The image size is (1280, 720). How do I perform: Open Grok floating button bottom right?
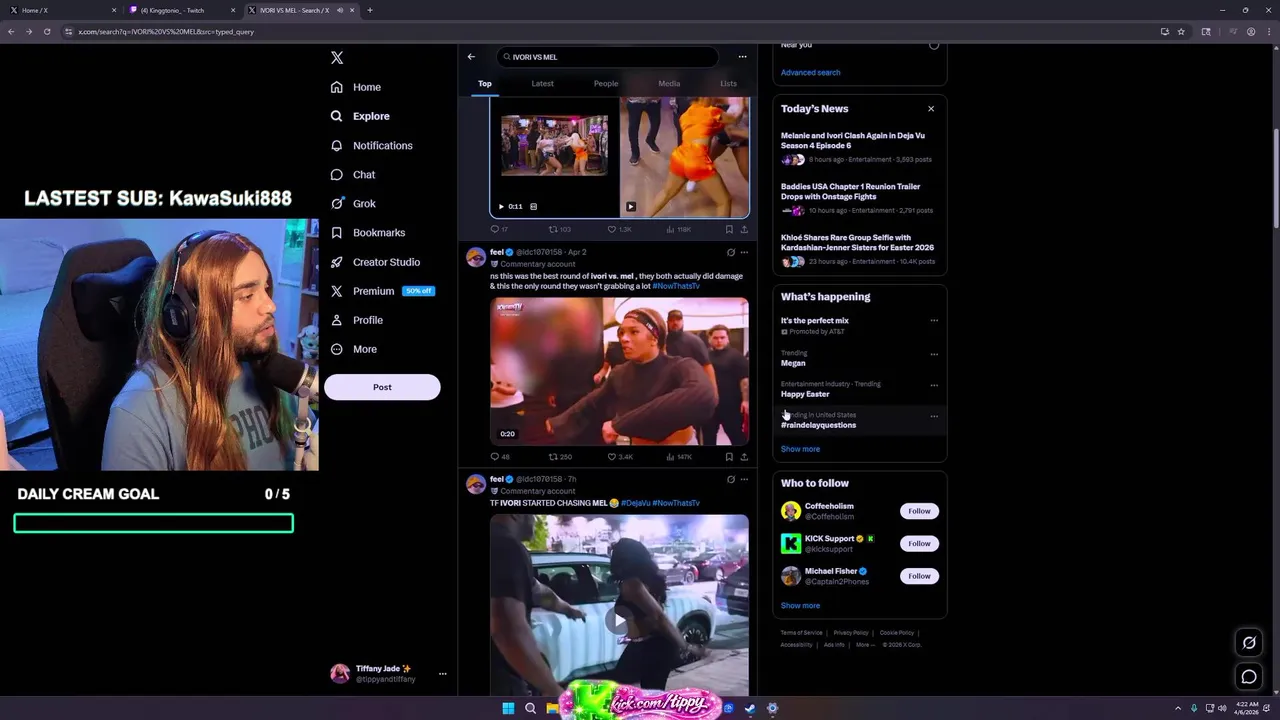(1249, 643)
